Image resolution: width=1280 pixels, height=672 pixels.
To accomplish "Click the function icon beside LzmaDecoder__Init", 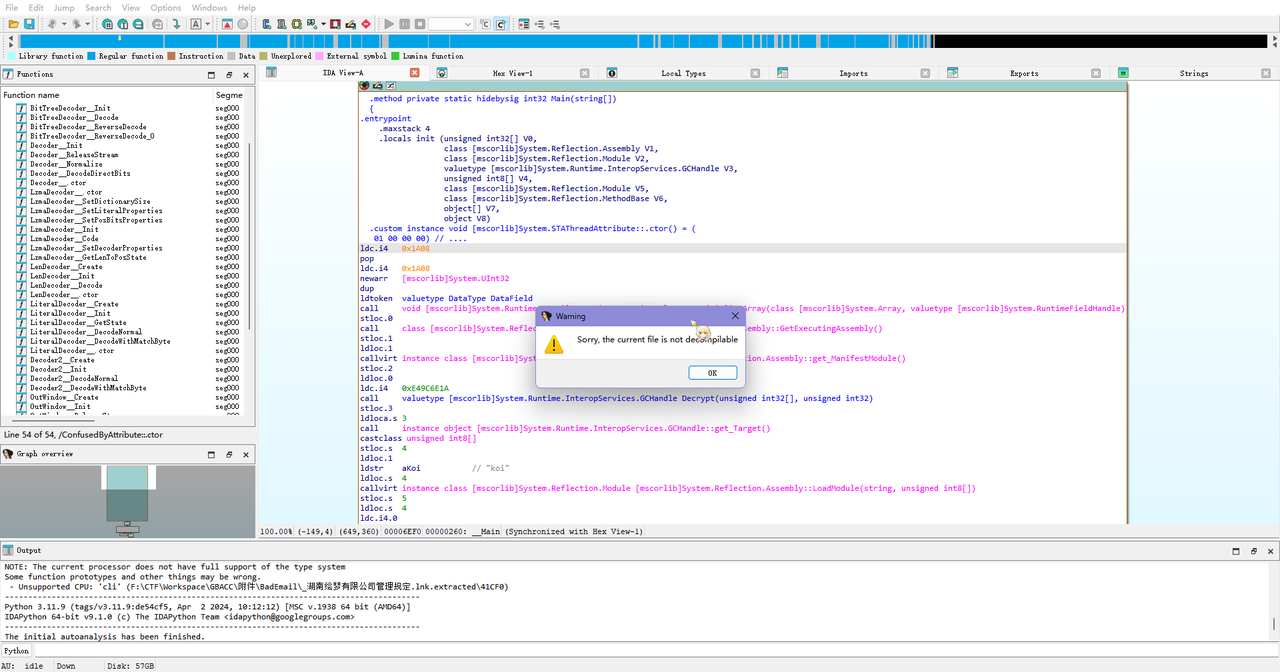I will pos(21,229).
